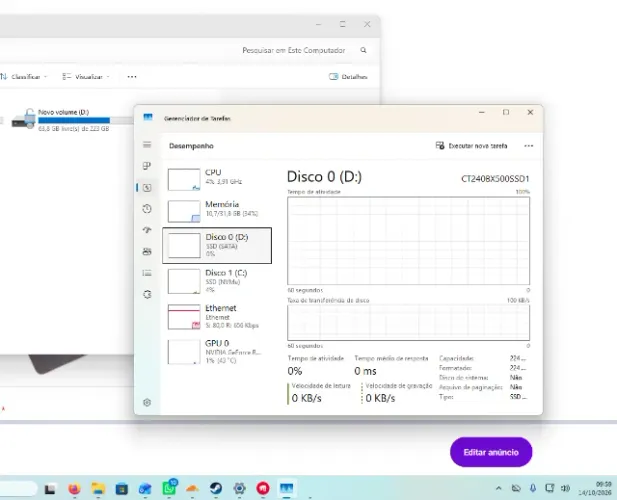617x500 pixels.
Task: Open the Visualizar dropdown in File Explorer
Action: point(86,77)
